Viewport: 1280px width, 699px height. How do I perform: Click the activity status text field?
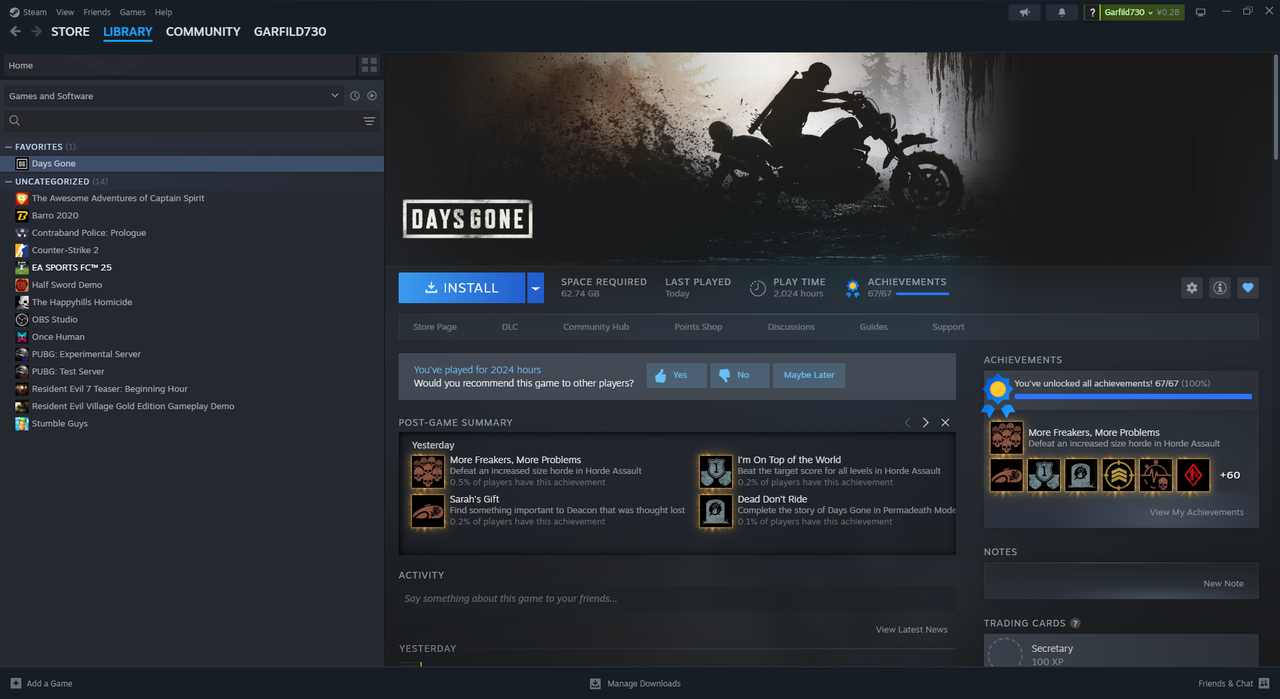(677, 598)
